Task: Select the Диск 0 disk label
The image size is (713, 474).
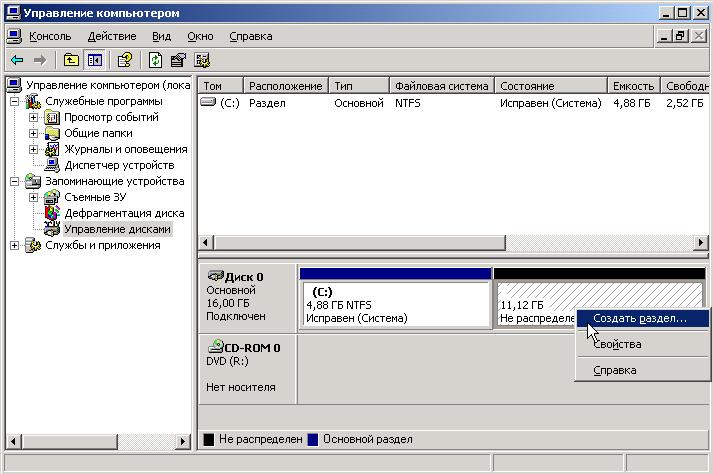Action: coord(248,298)
